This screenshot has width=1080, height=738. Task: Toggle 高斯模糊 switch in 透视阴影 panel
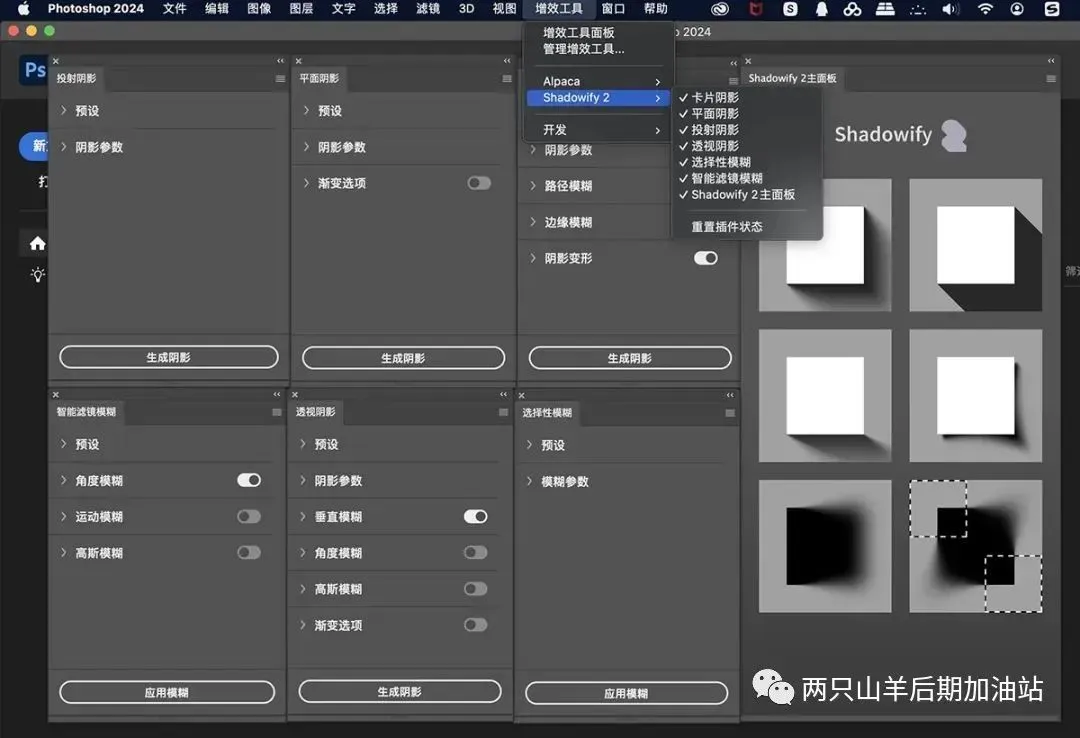pyautogui.click(x=476, y=588)
